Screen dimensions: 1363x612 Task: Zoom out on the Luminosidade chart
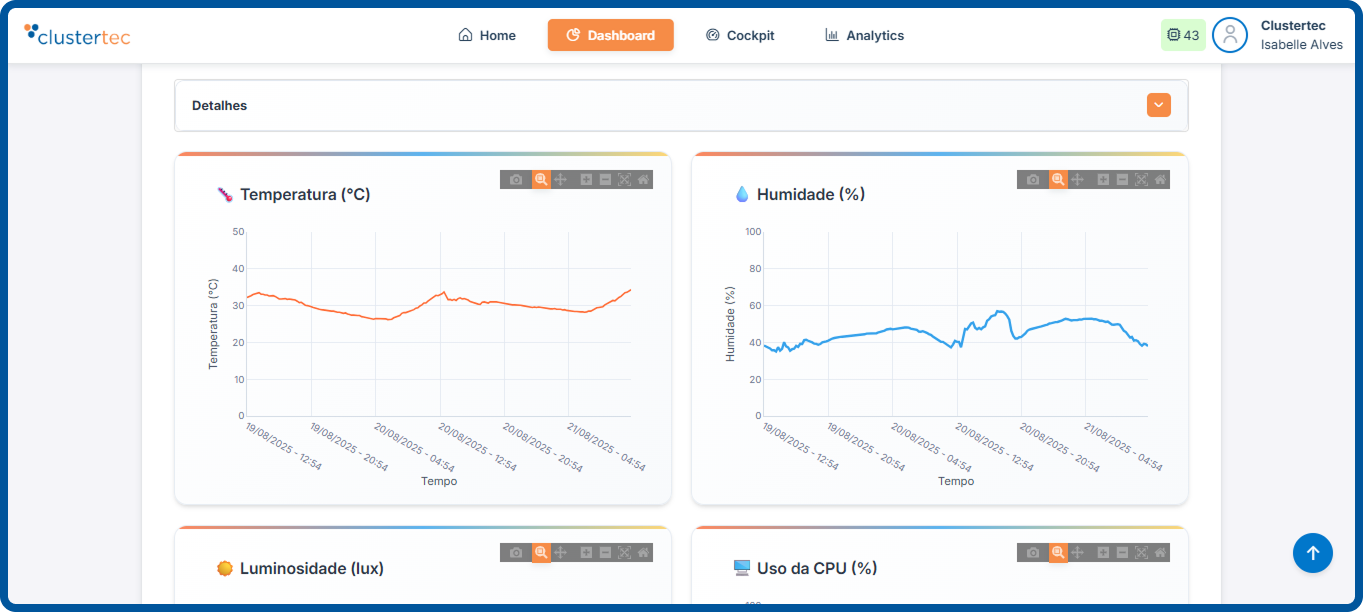click(605, 552)
